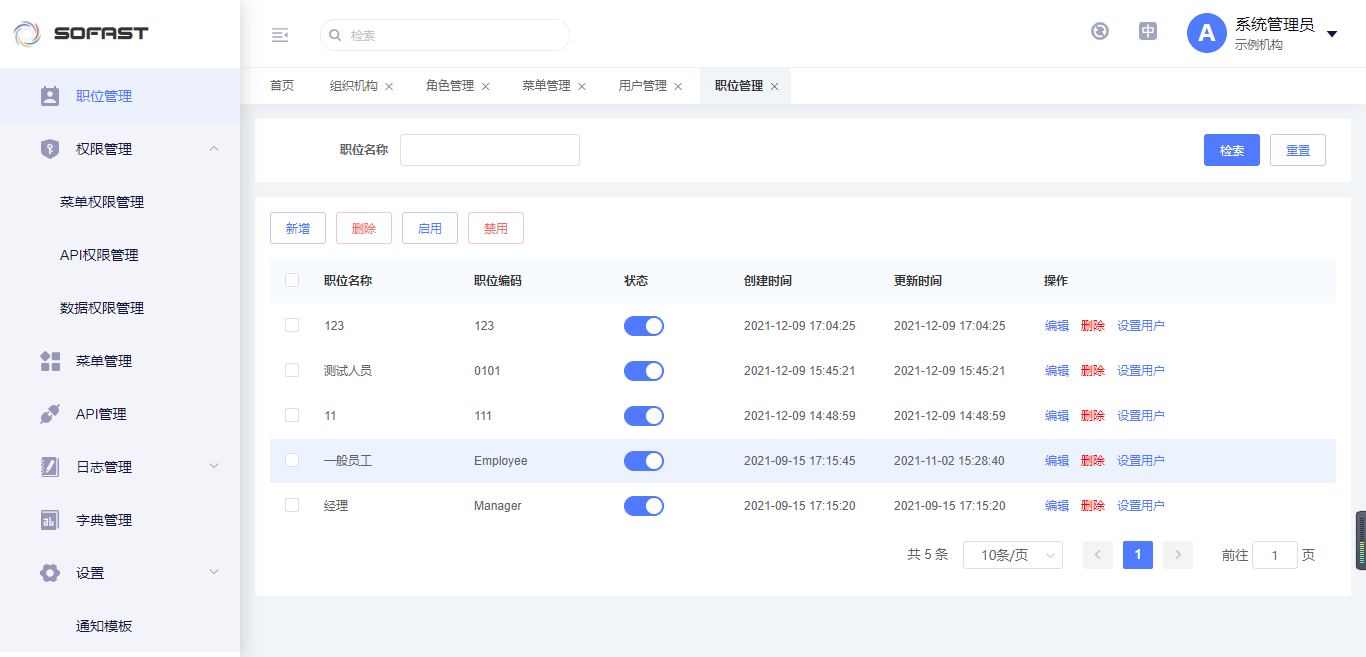
Task: Check the checkbox for 经理 row
Action: (292, 505)
